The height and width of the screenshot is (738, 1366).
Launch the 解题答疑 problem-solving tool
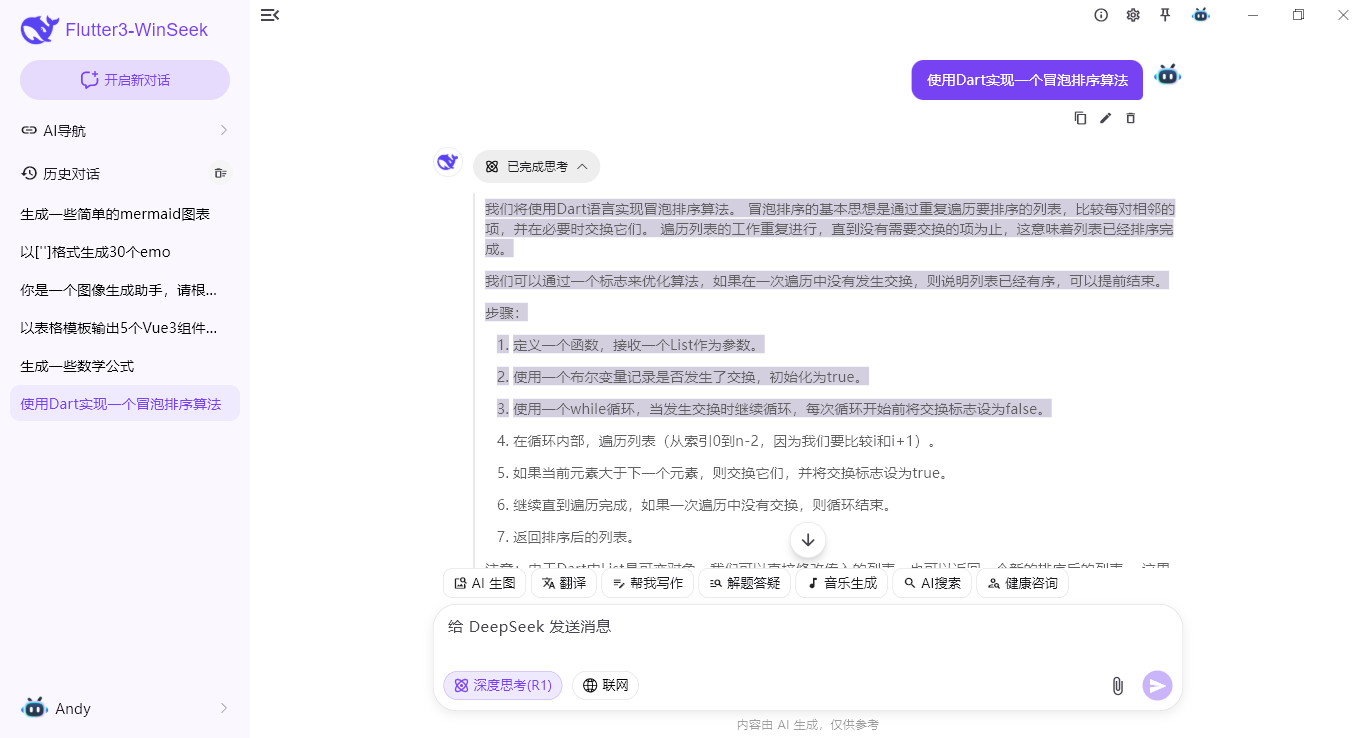pos(744,583)
